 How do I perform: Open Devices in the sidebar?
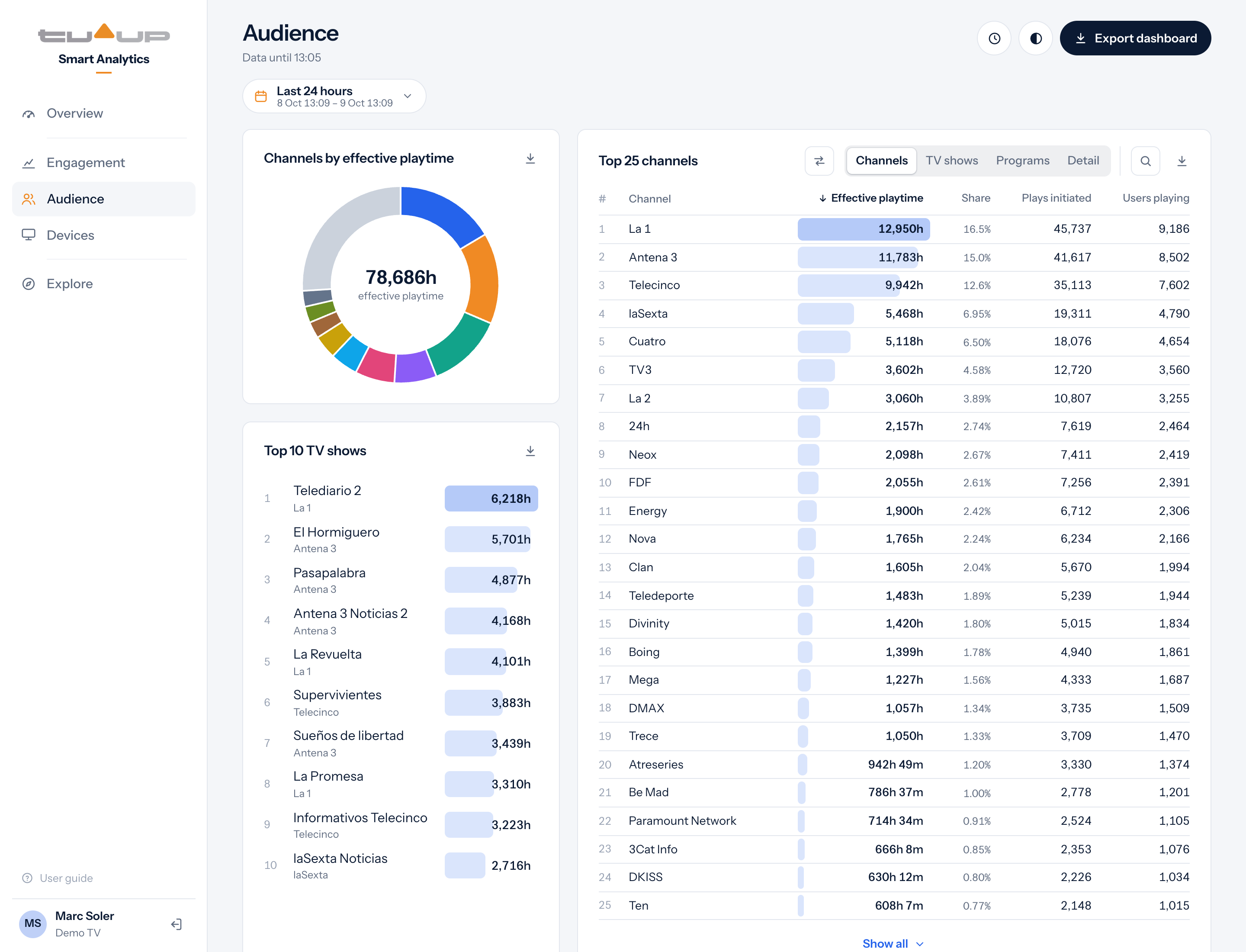[x=104, y=235]
